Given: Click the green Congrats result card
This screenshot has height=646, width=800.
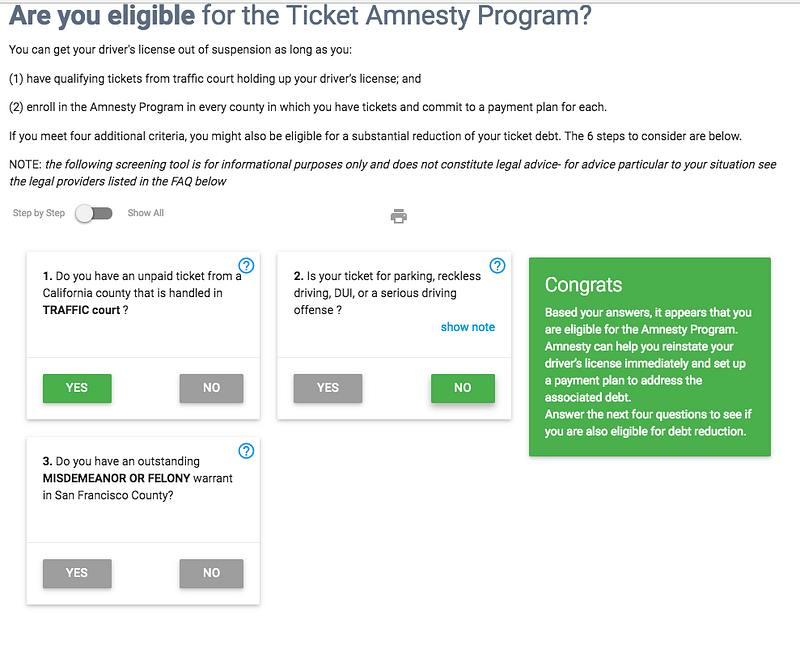Looking at the screenshot, I should pyautogui.click(x=649, y=357).
